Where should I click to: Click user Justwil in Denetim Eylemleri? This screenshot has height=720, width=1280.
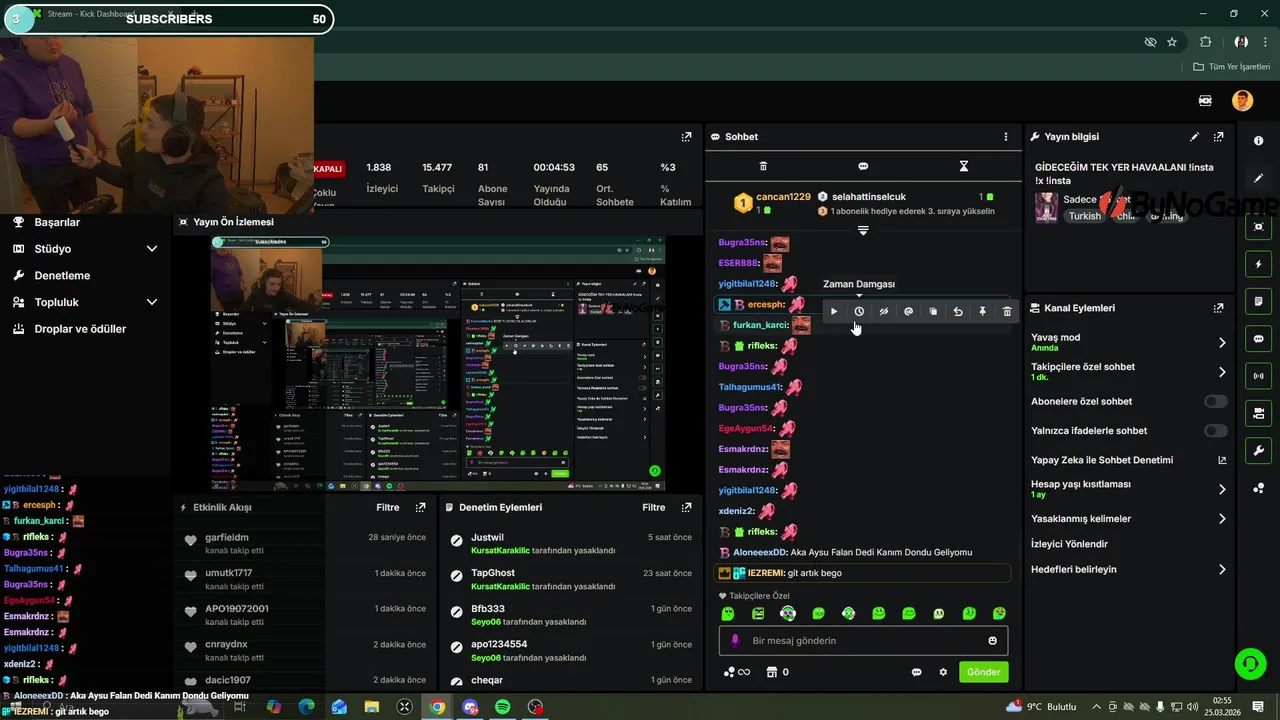pos(487,538)
